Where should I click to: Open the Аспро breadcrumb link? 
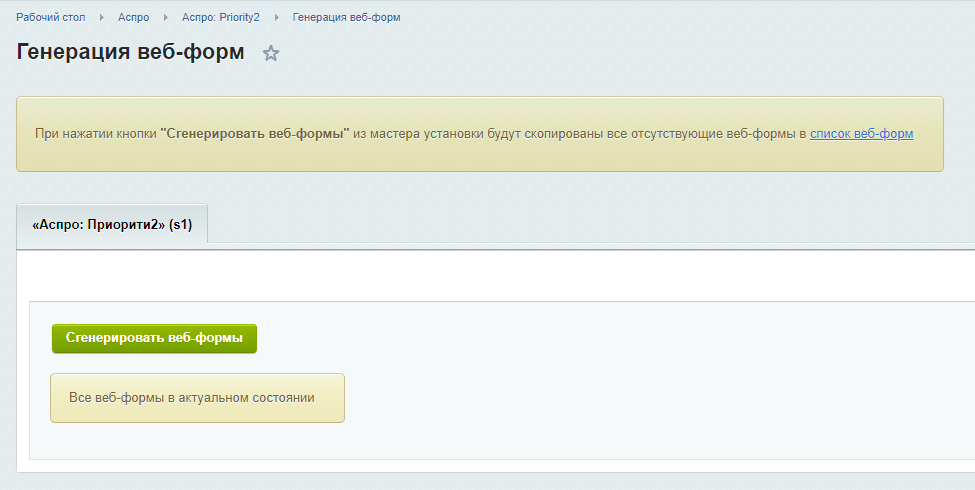(x=134, y=17)
